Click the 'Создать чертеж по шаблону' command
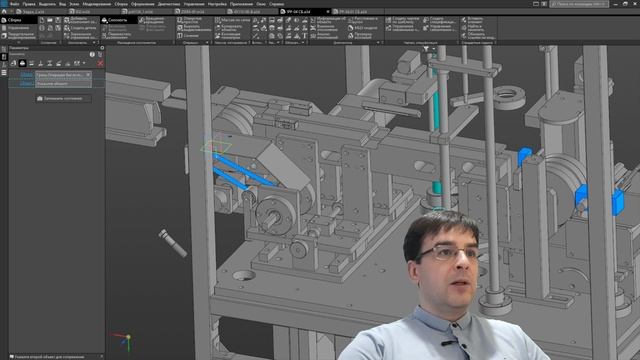Screen dimensions: 640x360 pos(402,20)
